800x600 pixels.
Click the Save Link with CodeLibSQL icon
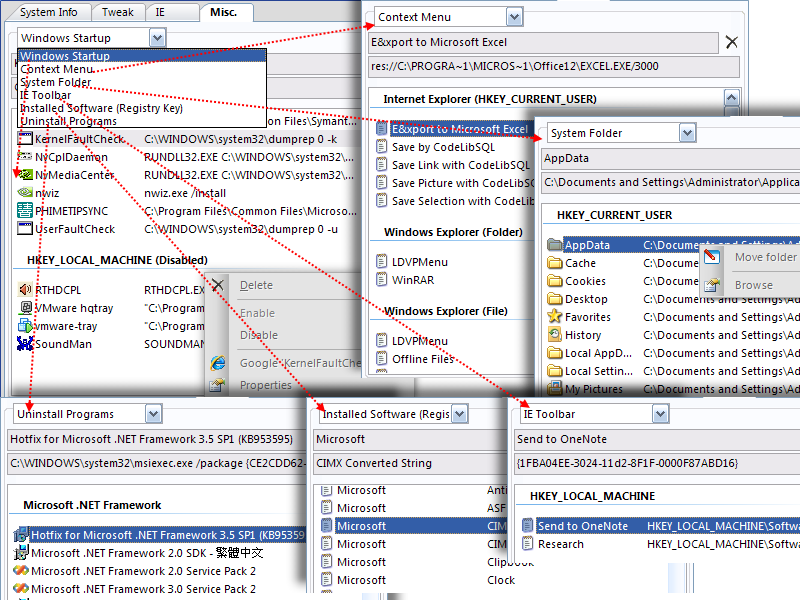[x=381, y=165]
